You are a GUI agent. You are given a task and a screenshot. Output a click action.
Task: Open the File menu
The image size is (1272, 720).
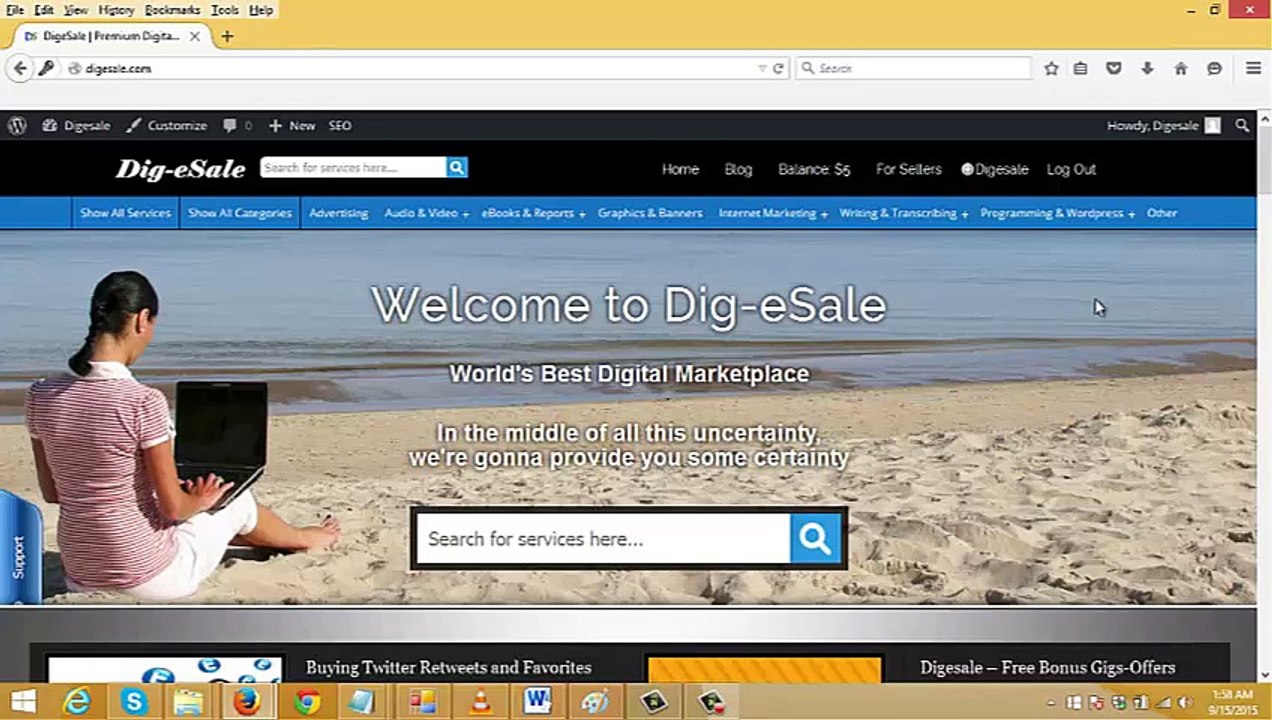pyautogui.click(x=15, y=10)
